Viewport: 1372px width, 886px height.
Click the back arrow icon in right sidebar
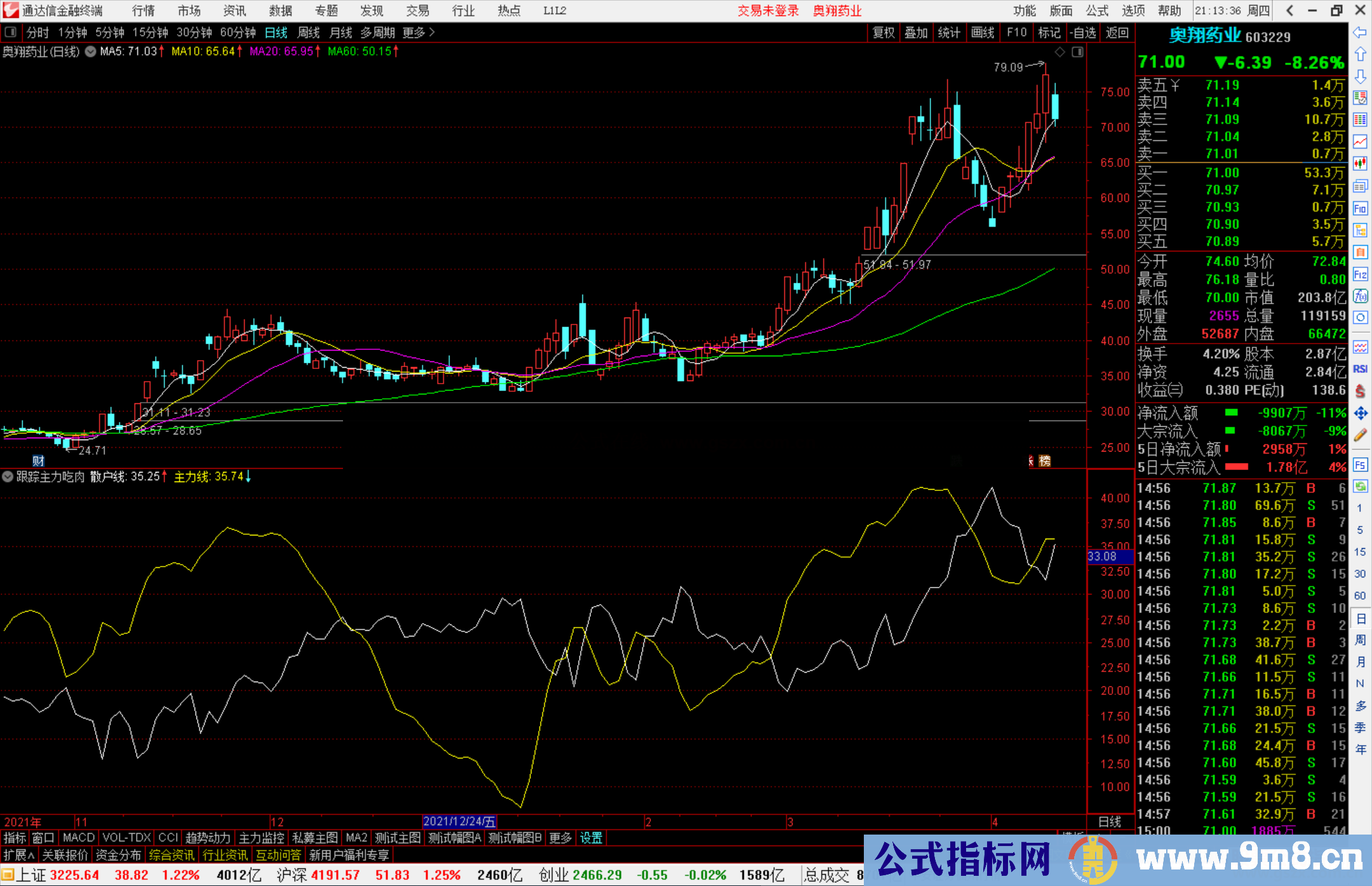[1360, 32]
